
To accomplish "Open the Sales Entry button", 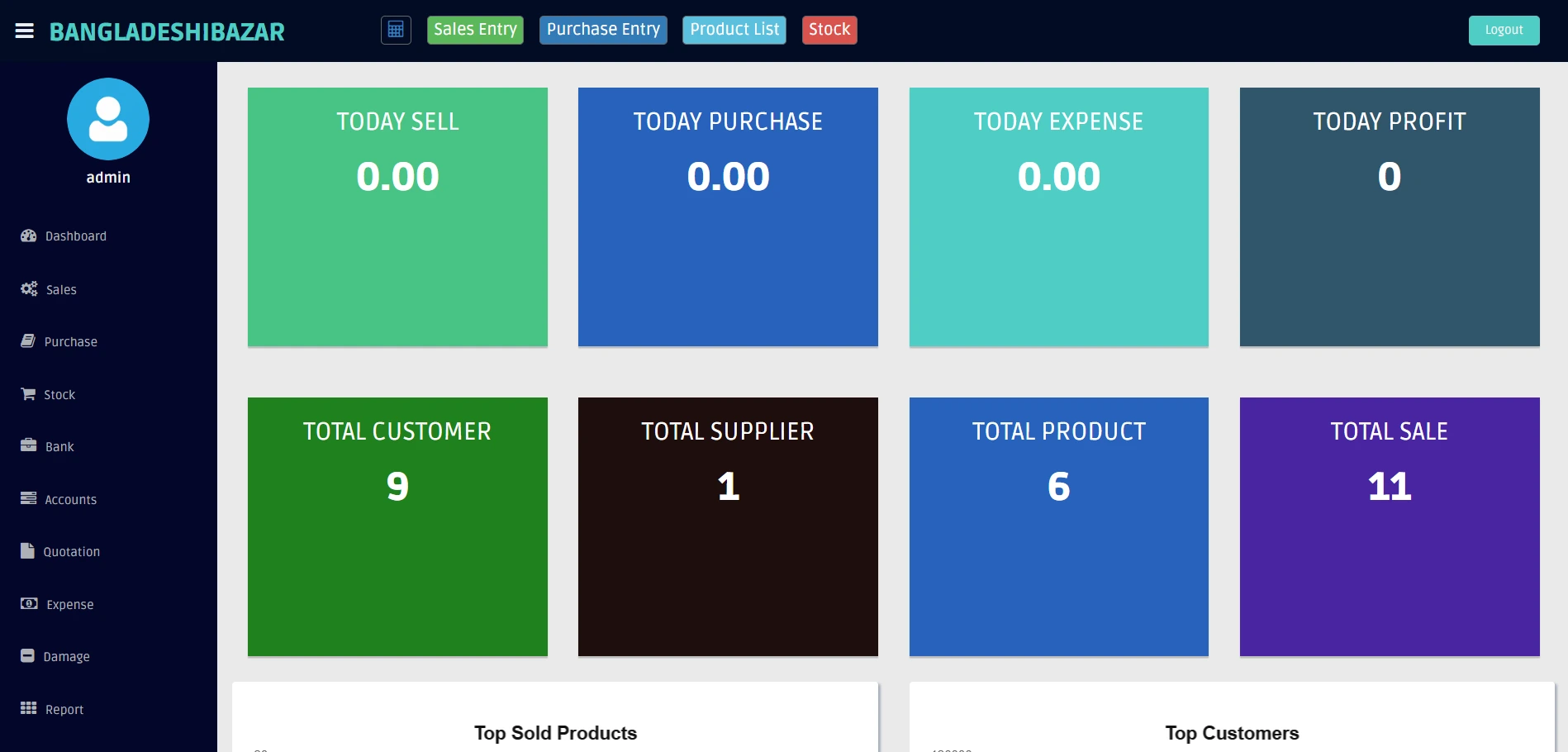I will (474, 30).
